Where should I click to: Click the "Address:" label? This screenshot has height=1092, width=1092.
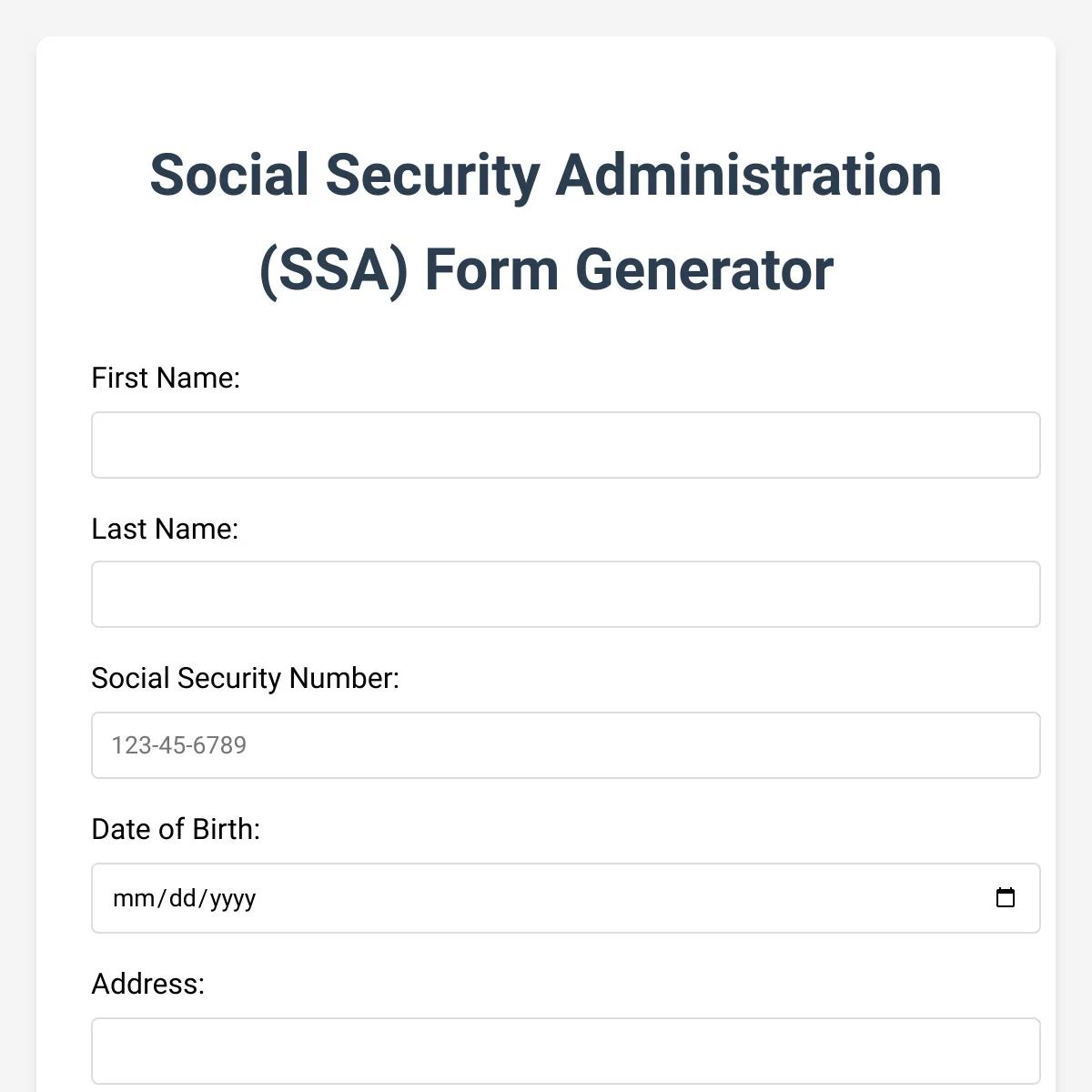147,984
